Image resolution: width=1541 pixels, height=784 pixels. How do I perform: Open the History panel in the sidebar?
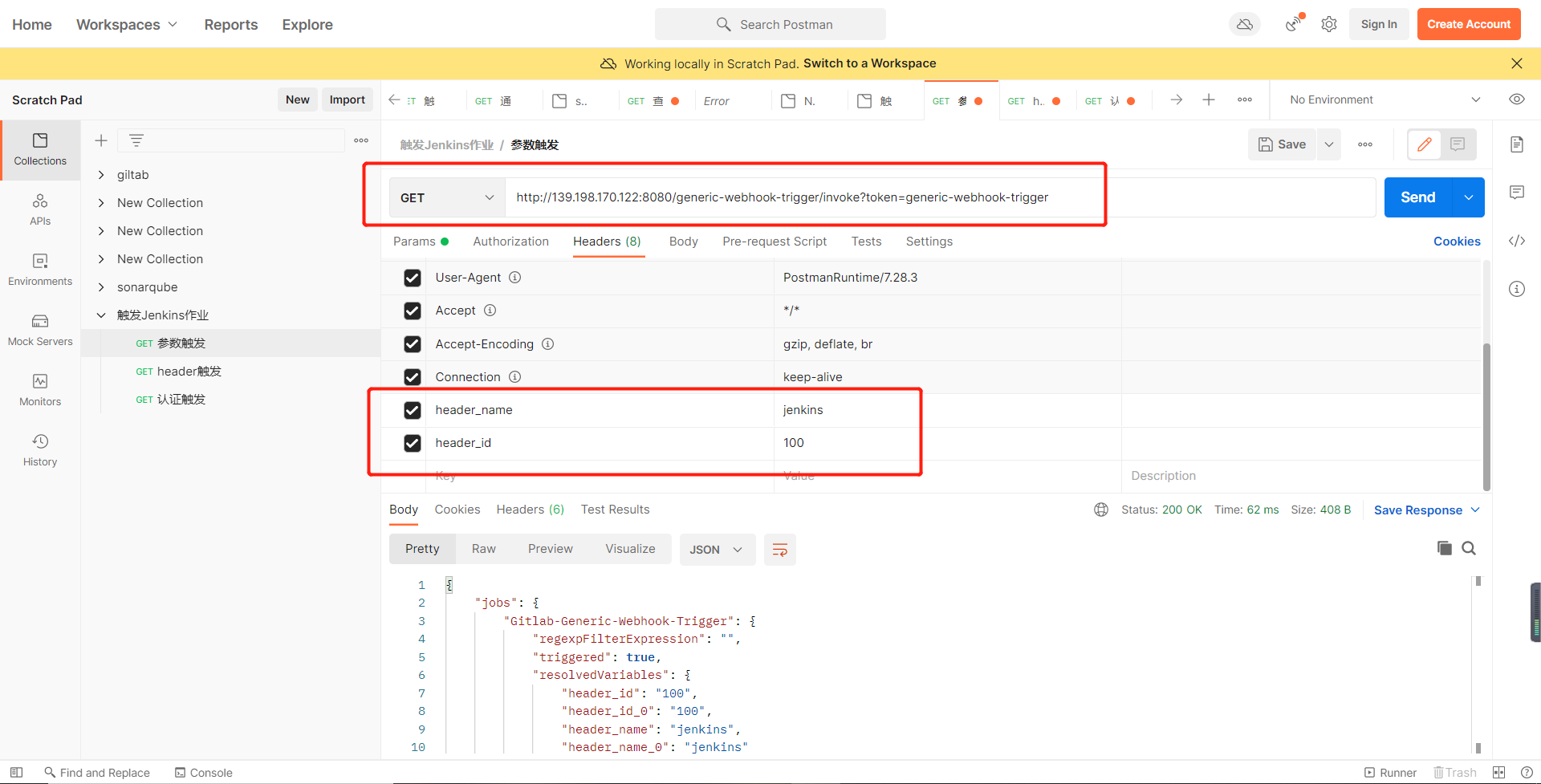(x=39, y=448)
